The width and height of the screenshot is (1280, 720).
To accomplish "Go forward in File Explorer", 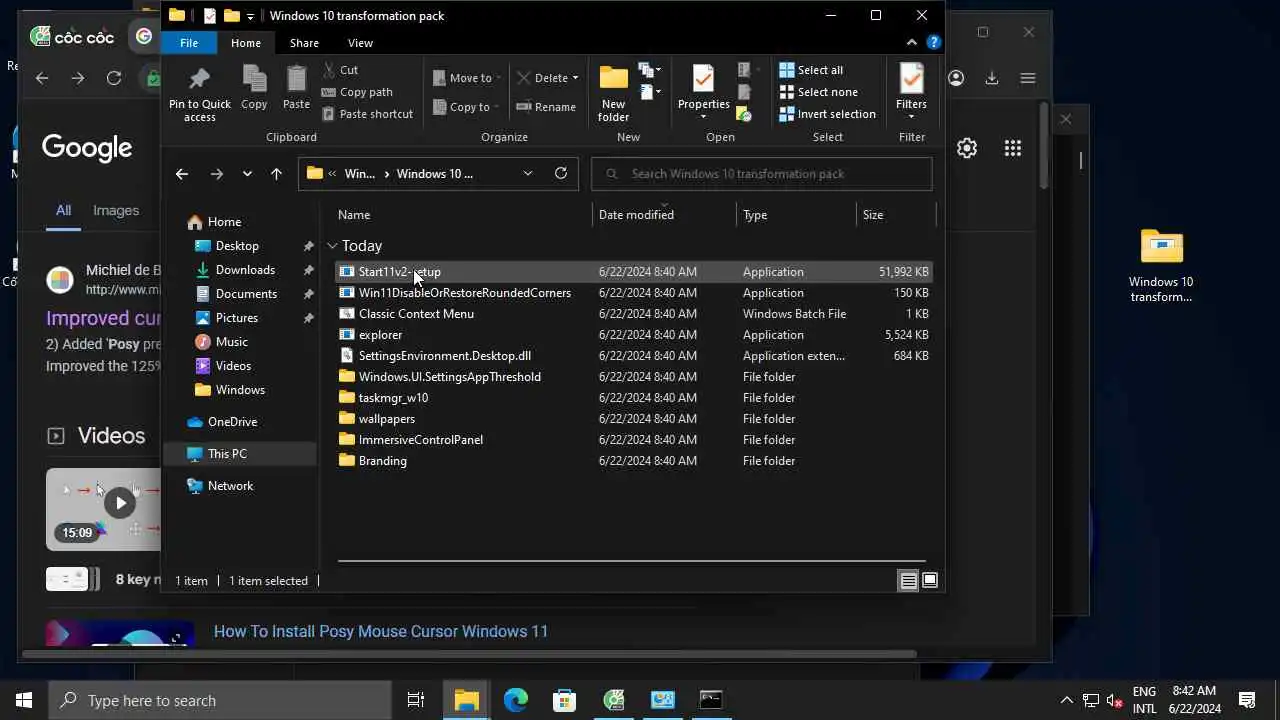I will pos(216,174).
